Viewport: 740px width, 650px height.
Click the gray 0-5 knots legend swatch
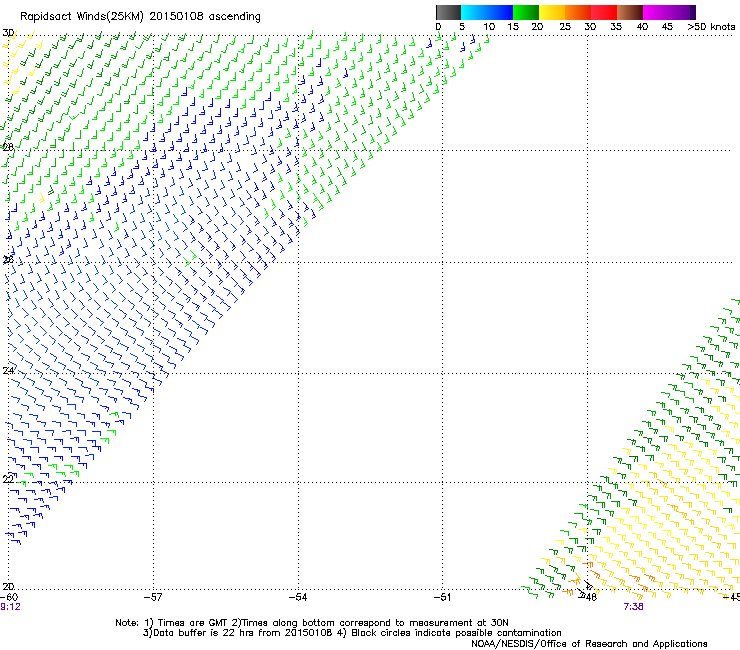point(448,12)
